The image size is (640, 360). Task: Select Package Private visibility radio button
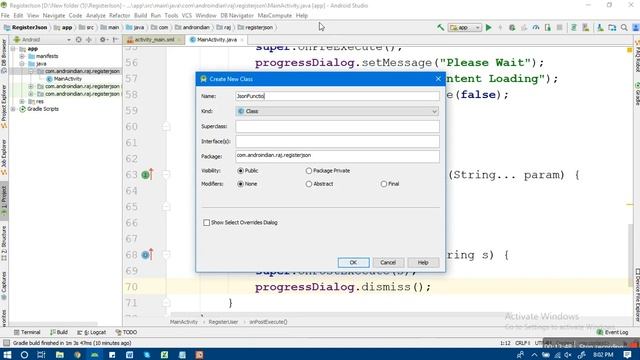pyautogui.click(x=309, y=171)
